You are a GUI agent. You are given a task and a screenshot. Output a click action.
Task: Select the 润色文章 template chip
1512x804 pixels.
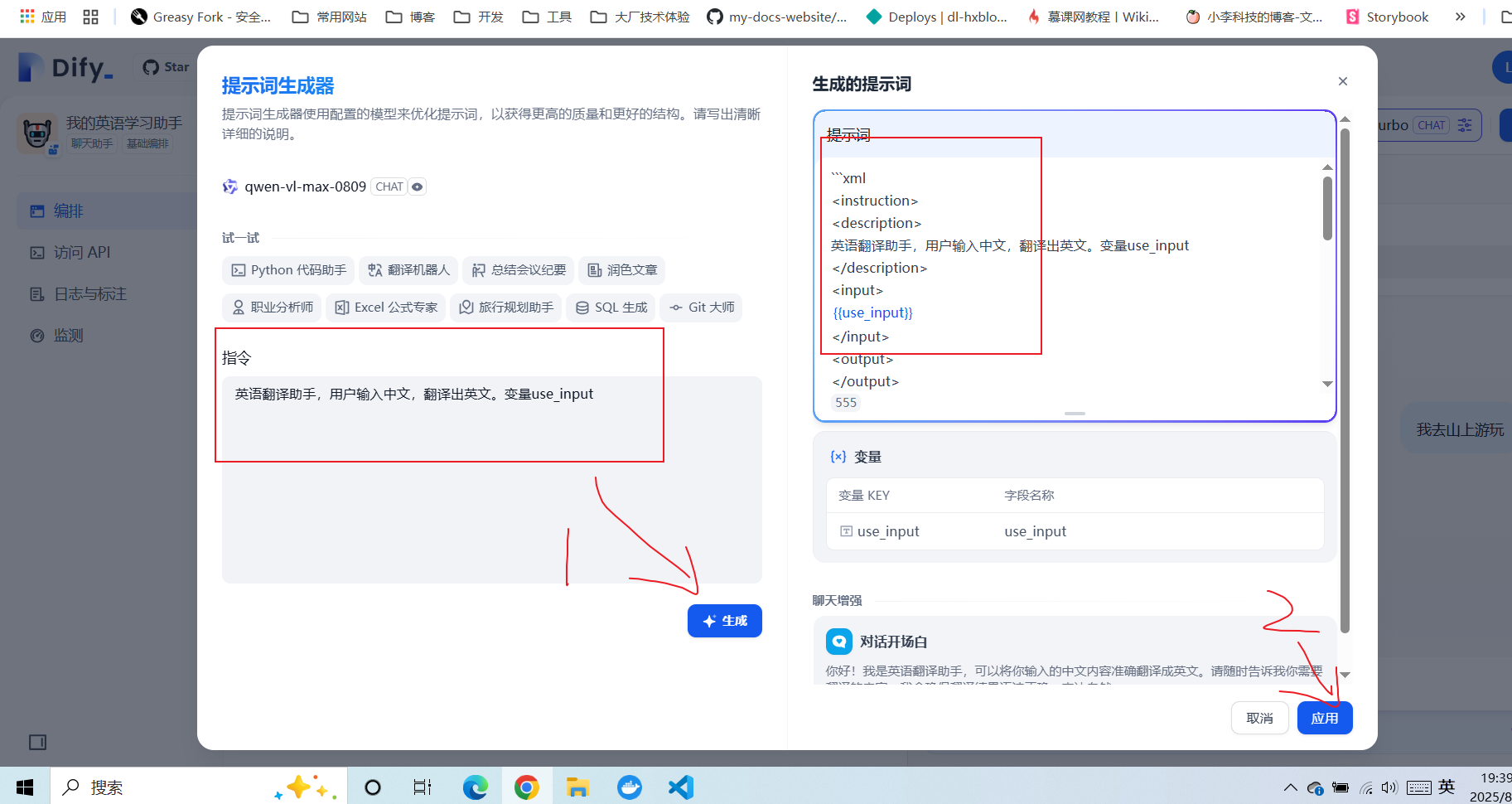point(621,270)
